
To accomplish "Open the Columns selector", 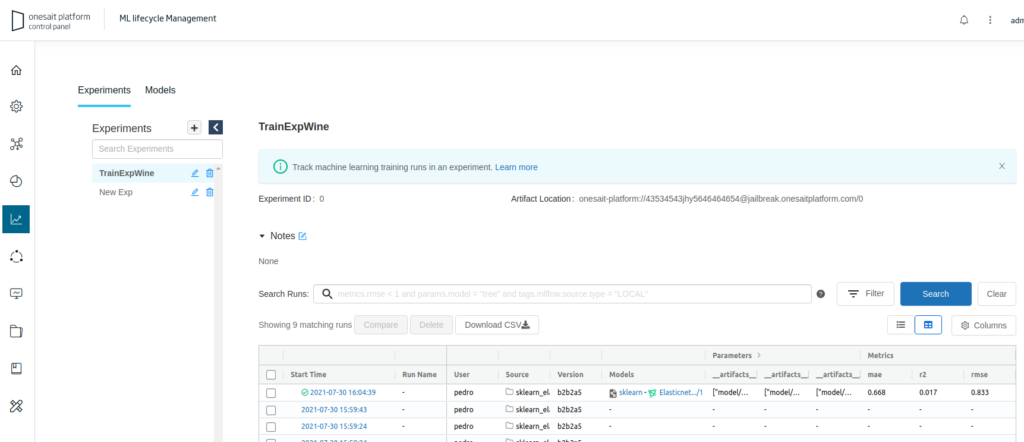I will [x=984, y=325].
